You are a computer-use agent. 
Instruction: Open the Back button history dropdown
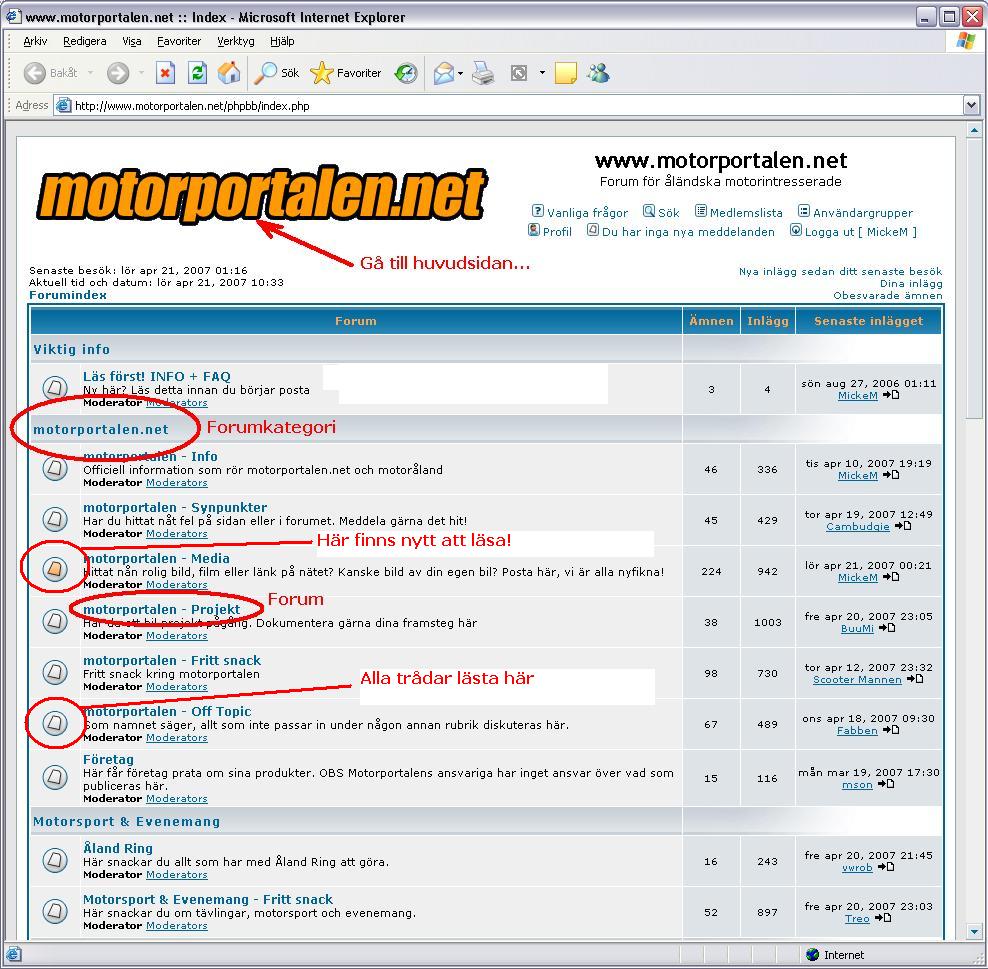click(90, 73)
